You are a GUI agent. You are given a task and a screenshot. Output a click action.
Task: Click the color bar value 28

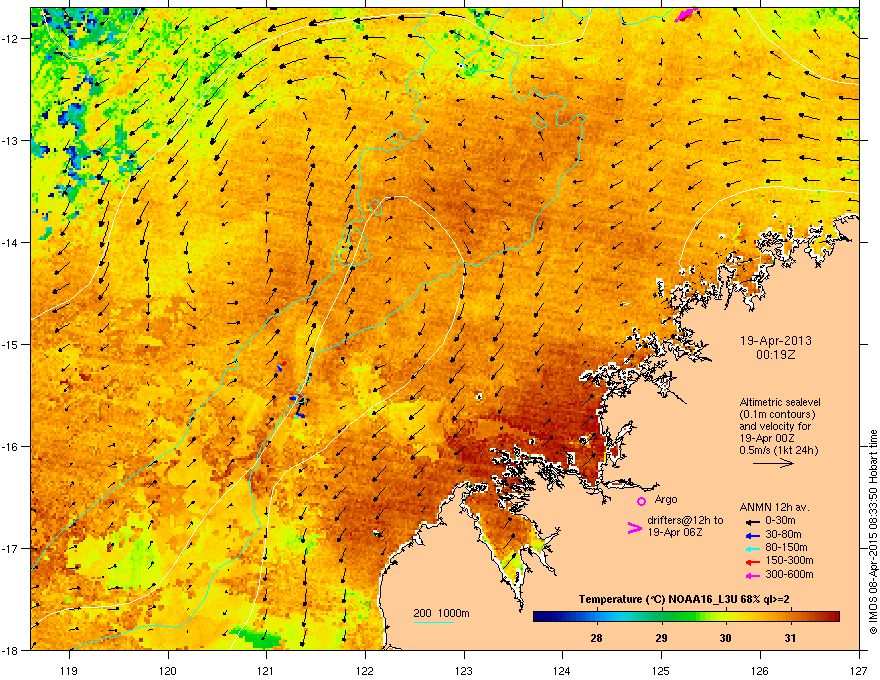(x=596, y=638)
